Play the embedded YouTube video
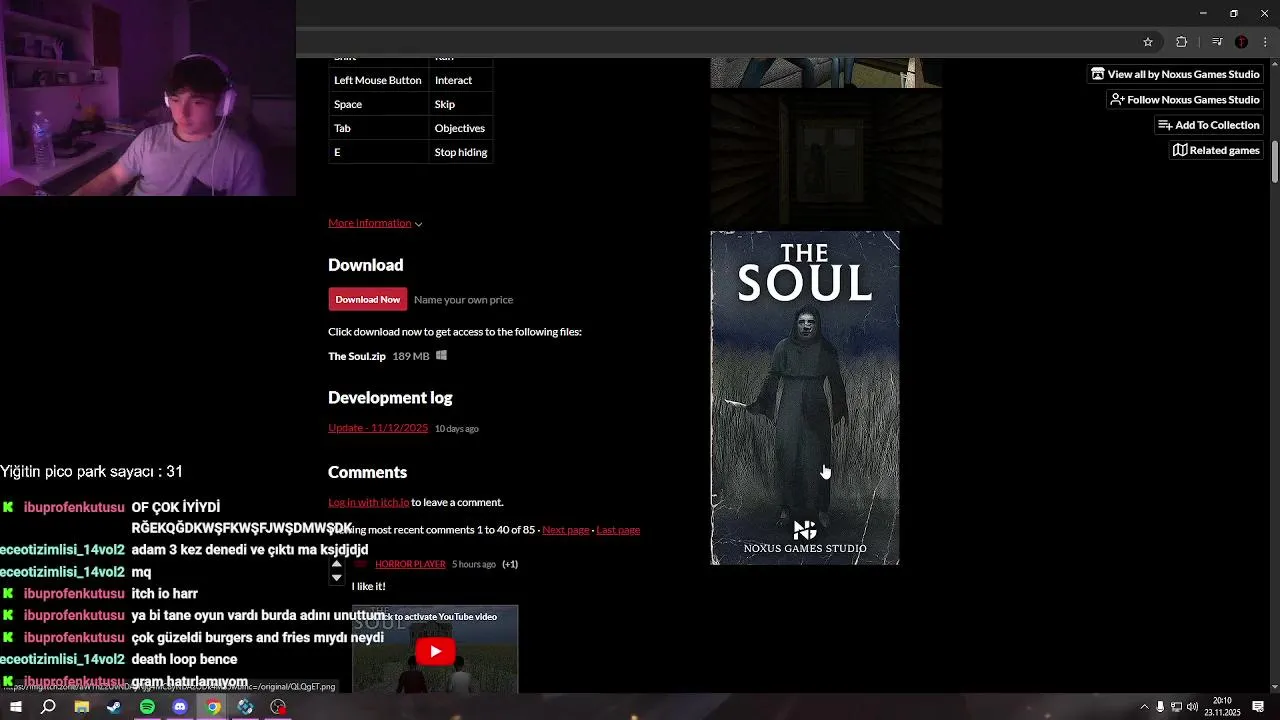The height and width of the screenshot is (720, 1280). [x=435, y=651]
